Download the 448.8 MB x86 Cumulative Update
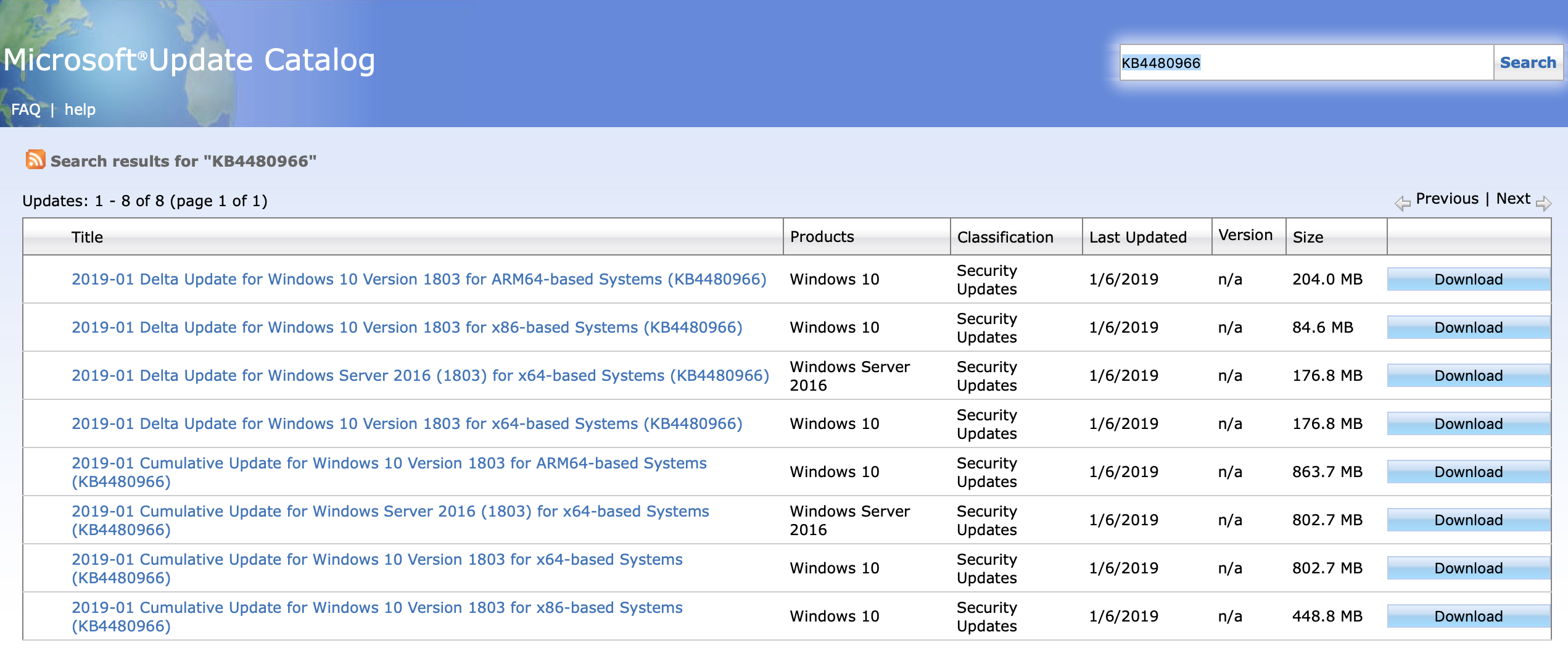Image resolution: width=1568 pixels, height=653 pixels. click(x=1468, y=617)
